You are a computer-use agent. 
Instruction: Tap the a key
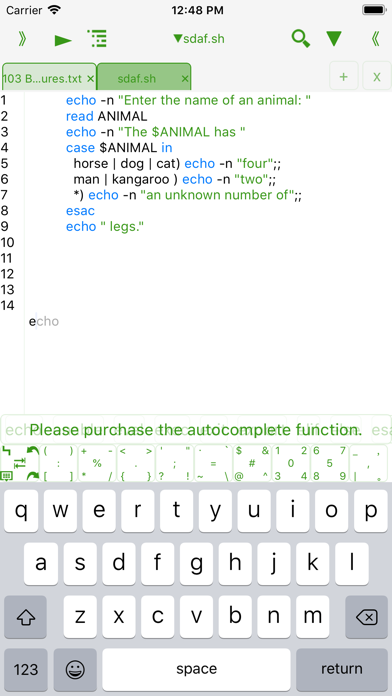tap(40, 564)
